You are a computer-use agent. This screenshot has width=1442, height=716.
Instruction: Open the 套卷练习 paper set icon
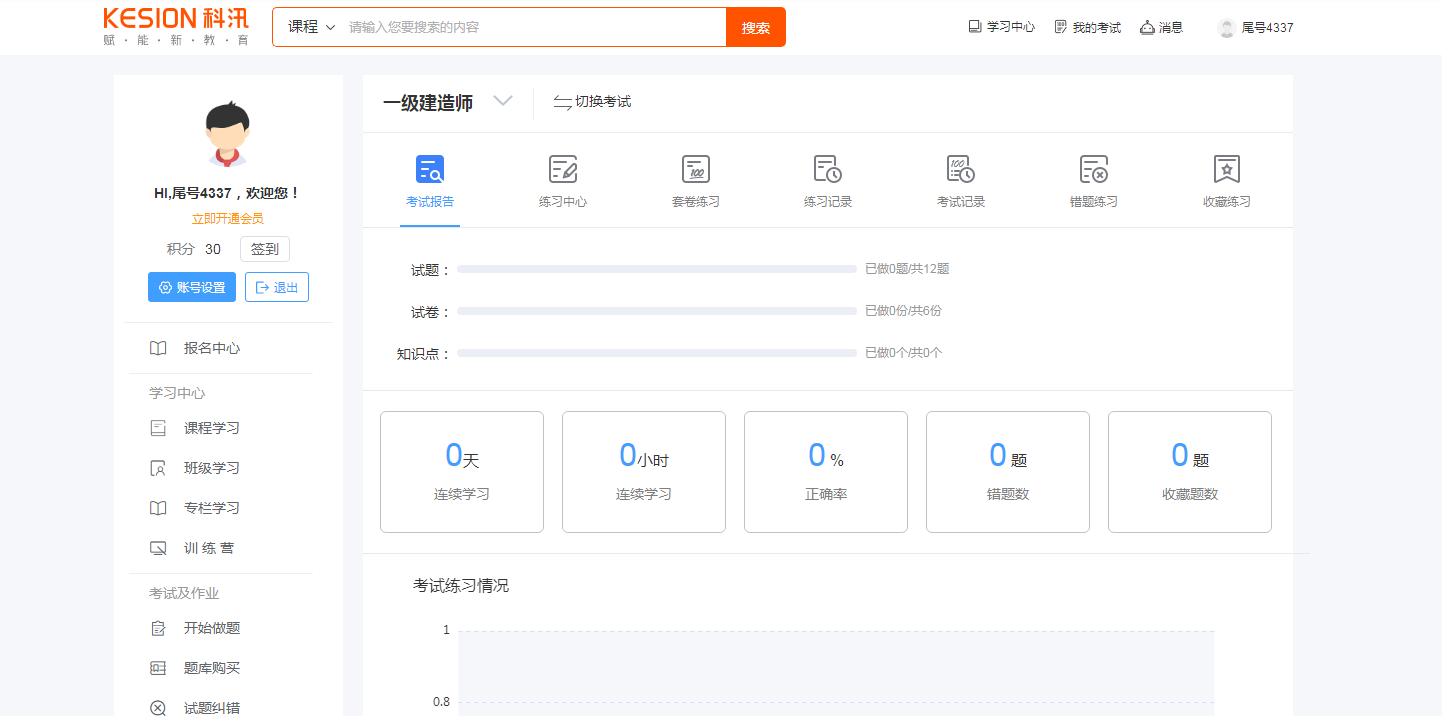pos(695,170)
